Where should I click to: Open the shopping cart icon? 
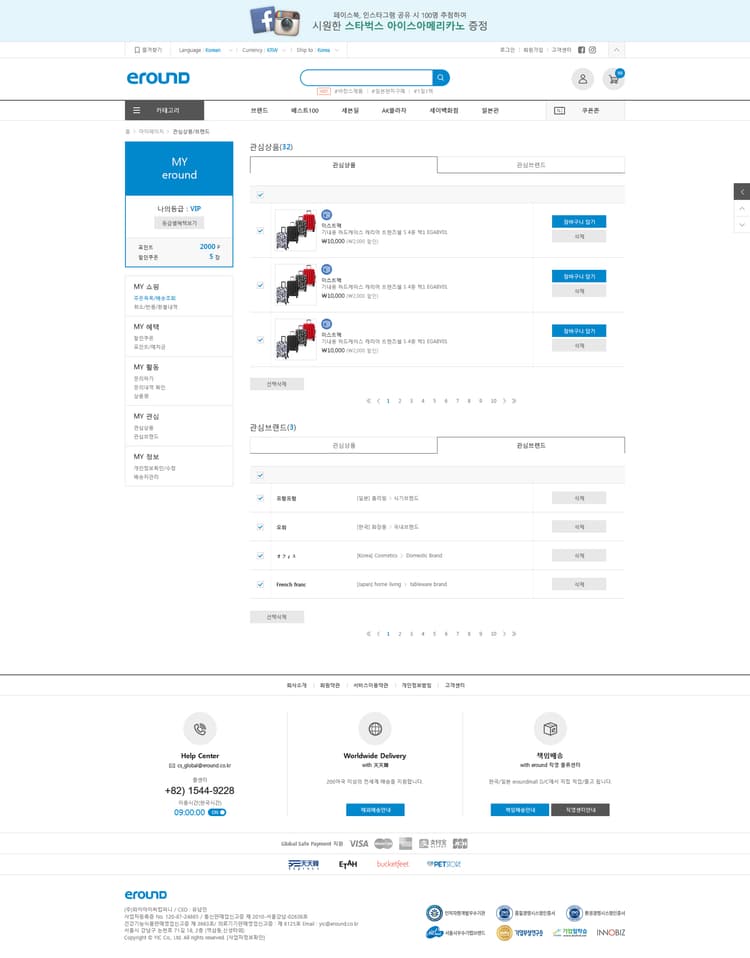613,79
